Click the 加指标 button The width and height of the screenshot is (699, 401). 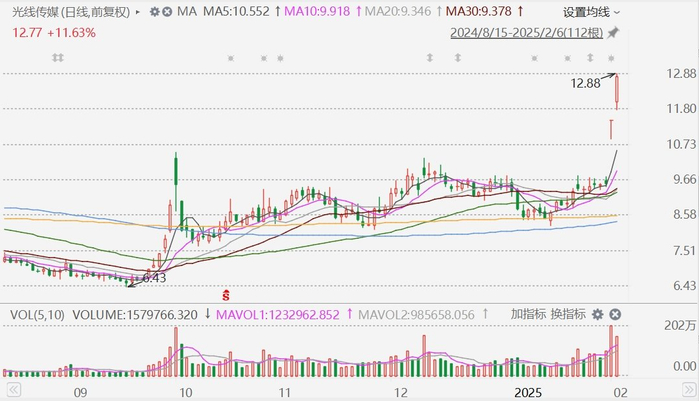tap(528, 314)
